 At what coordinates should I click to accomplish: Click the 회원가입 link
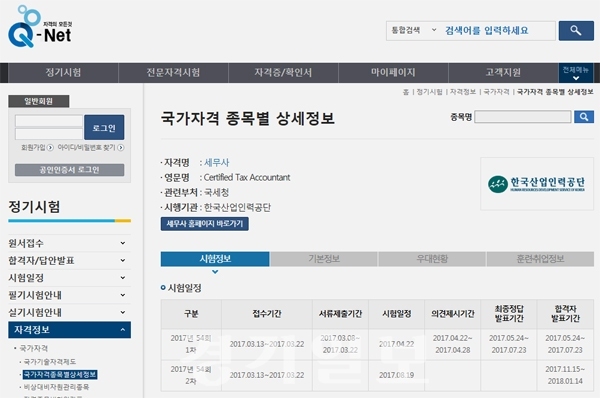(x=33, y=148)
